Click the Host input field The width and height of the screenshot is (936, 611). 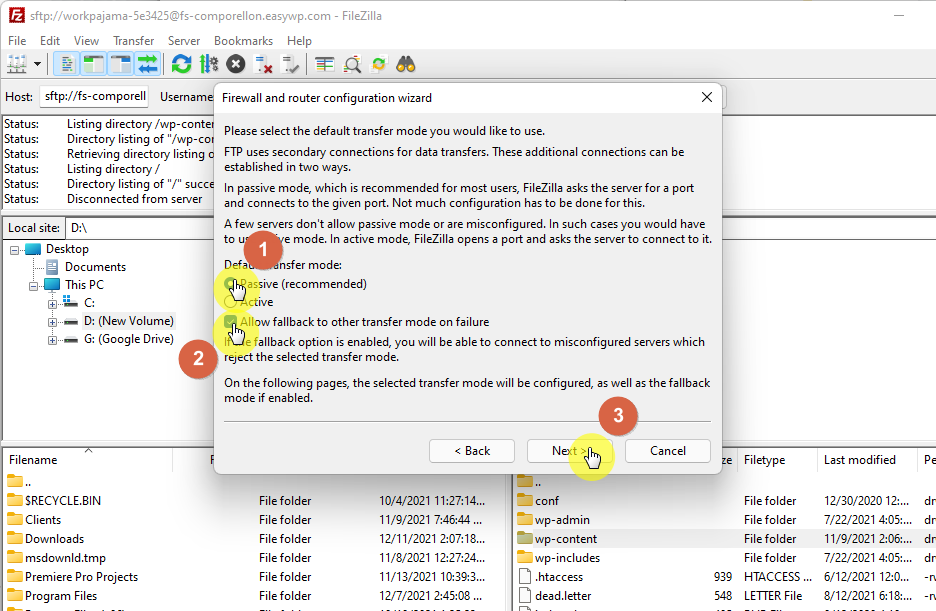point(94,96)
